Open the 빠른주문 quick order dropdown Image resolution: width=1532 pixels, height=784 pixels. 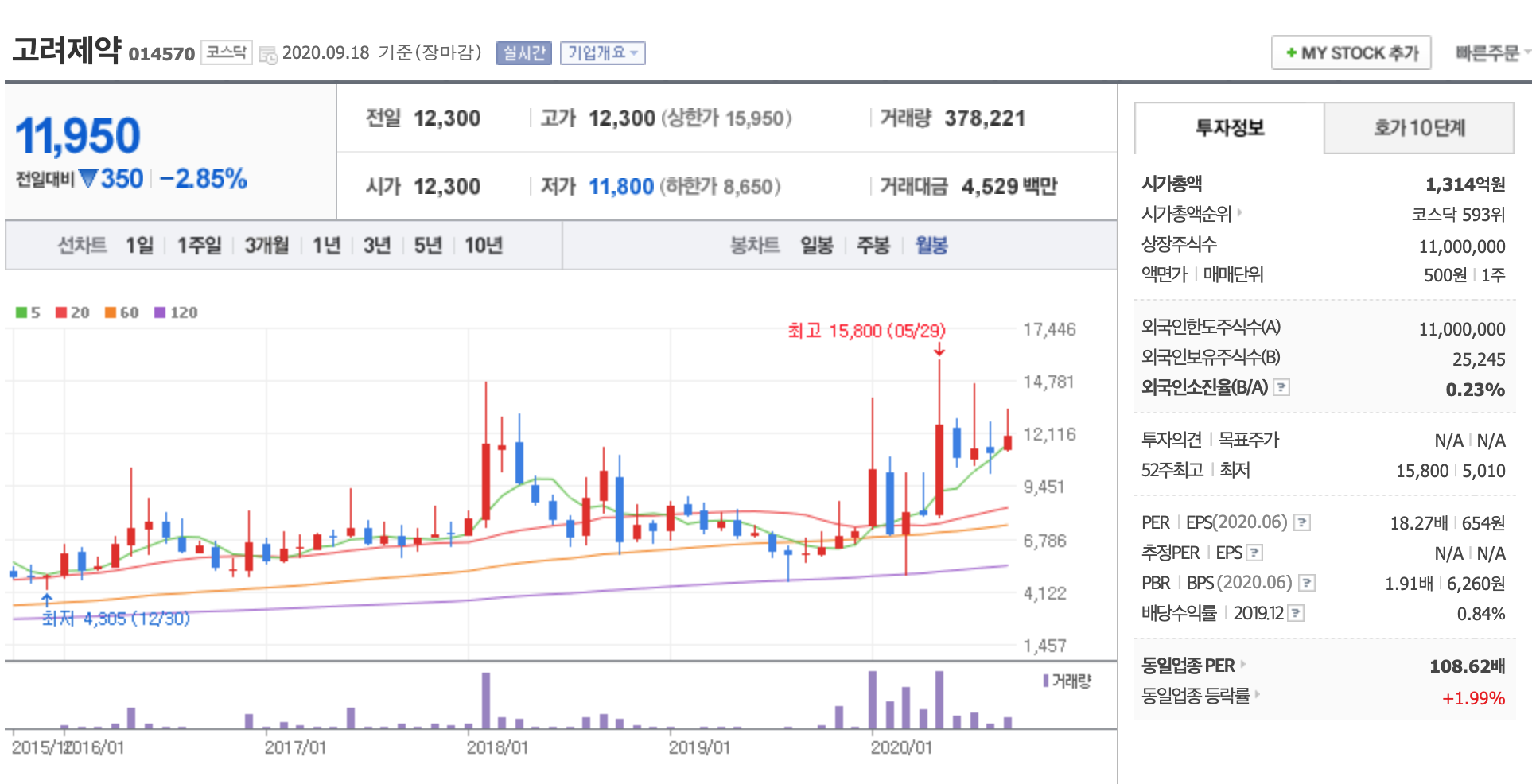[x=1491, y=52]
